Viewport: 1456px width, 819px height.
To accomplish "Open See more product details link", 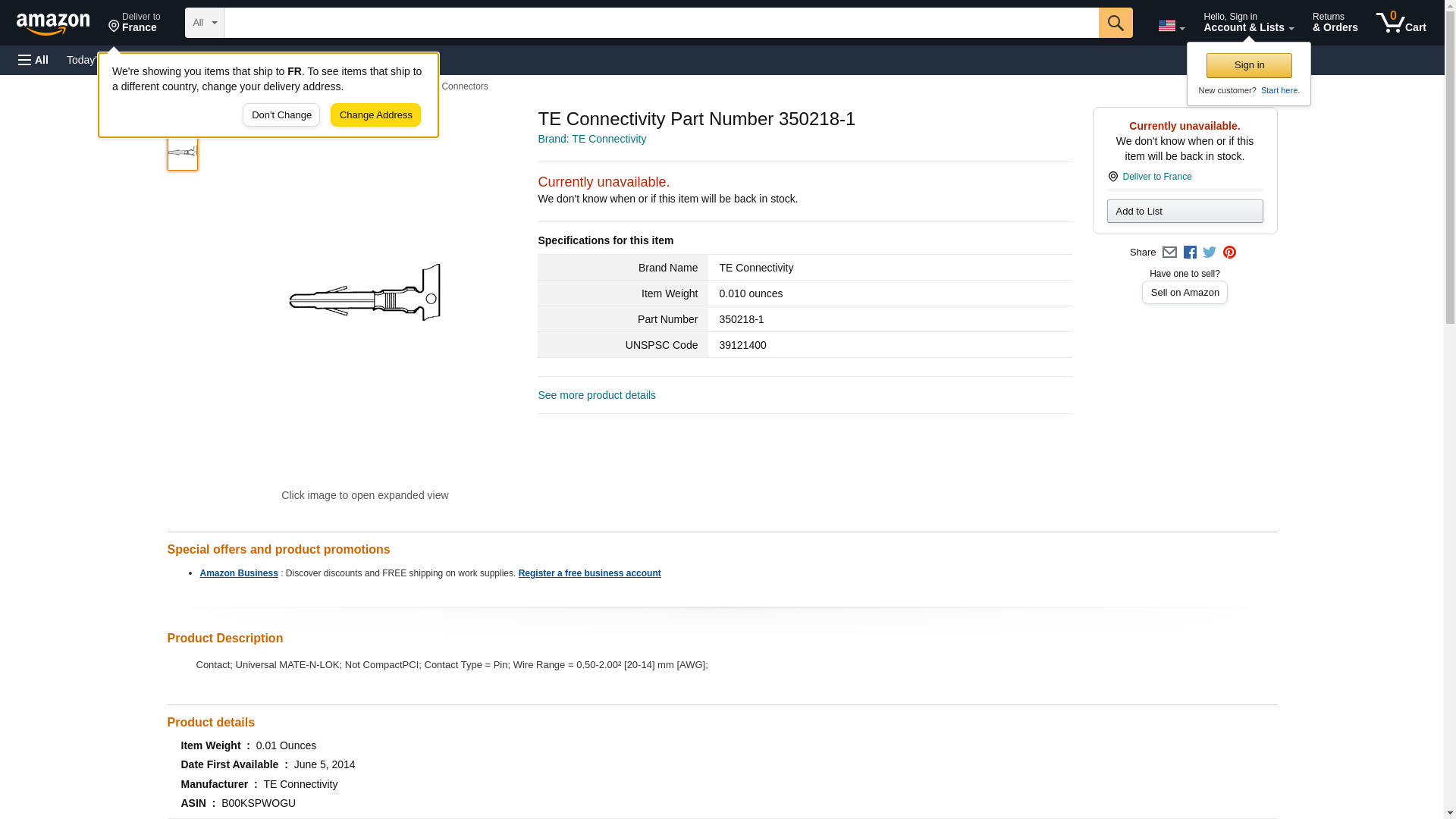I will point(597,395).
